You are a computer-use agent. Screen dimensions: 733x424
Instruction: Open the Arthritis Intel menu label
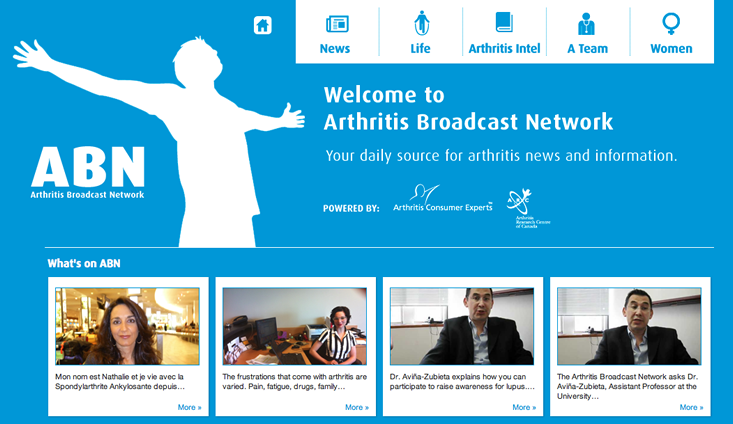(x=504, y=49)
